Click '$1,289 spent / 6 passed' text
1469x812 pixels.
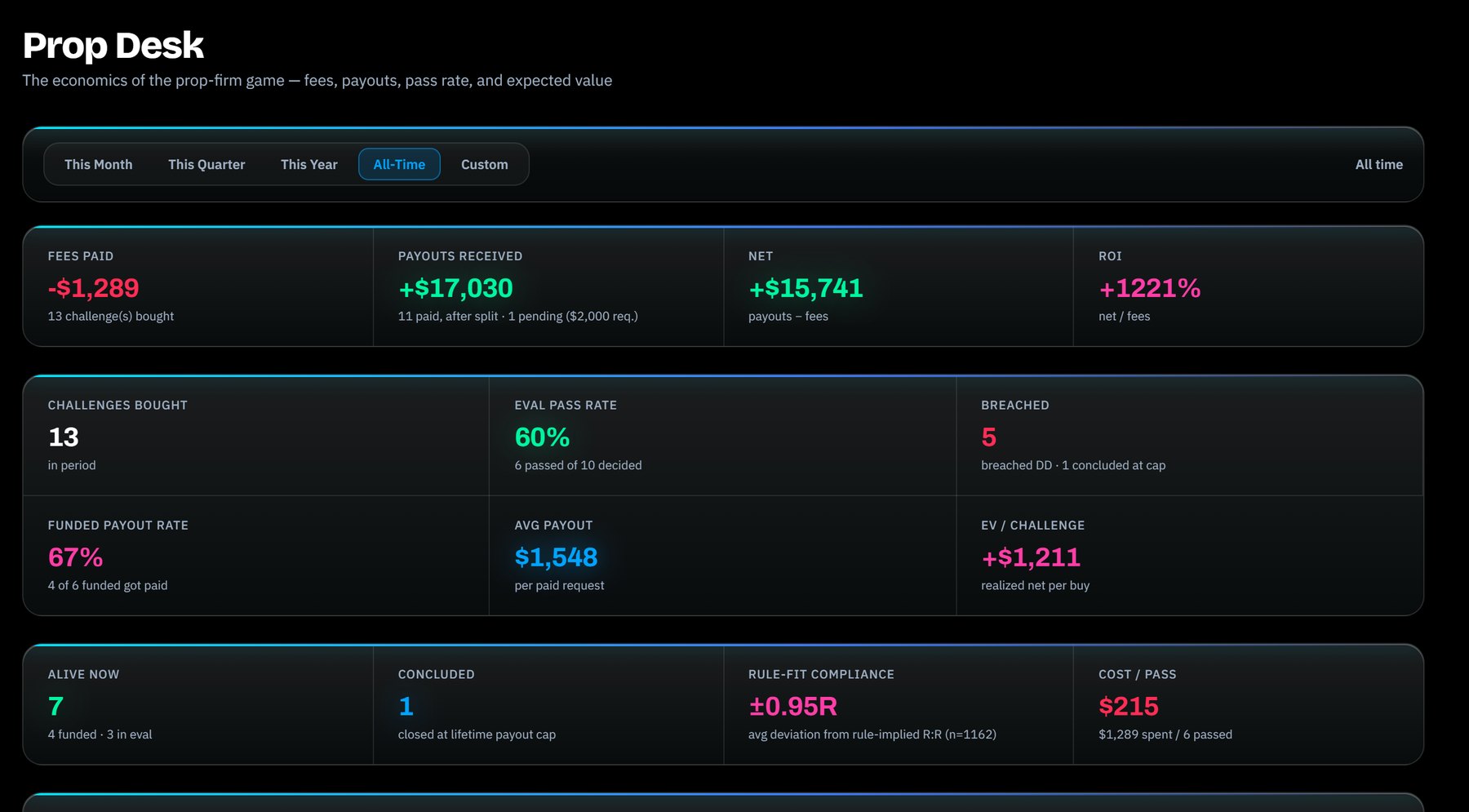click(1165, 734)
